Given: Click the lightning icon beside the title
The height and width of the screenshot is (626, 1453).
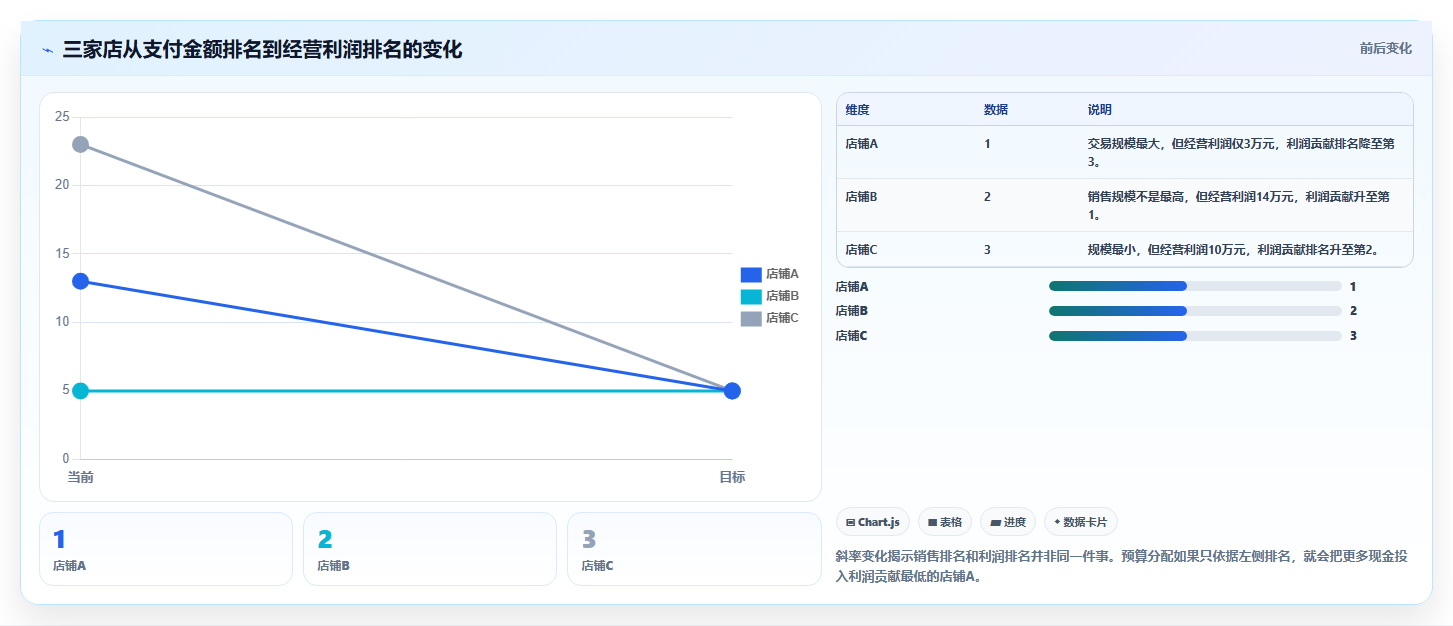Looking at the screenshot, I should coord(47,50).
